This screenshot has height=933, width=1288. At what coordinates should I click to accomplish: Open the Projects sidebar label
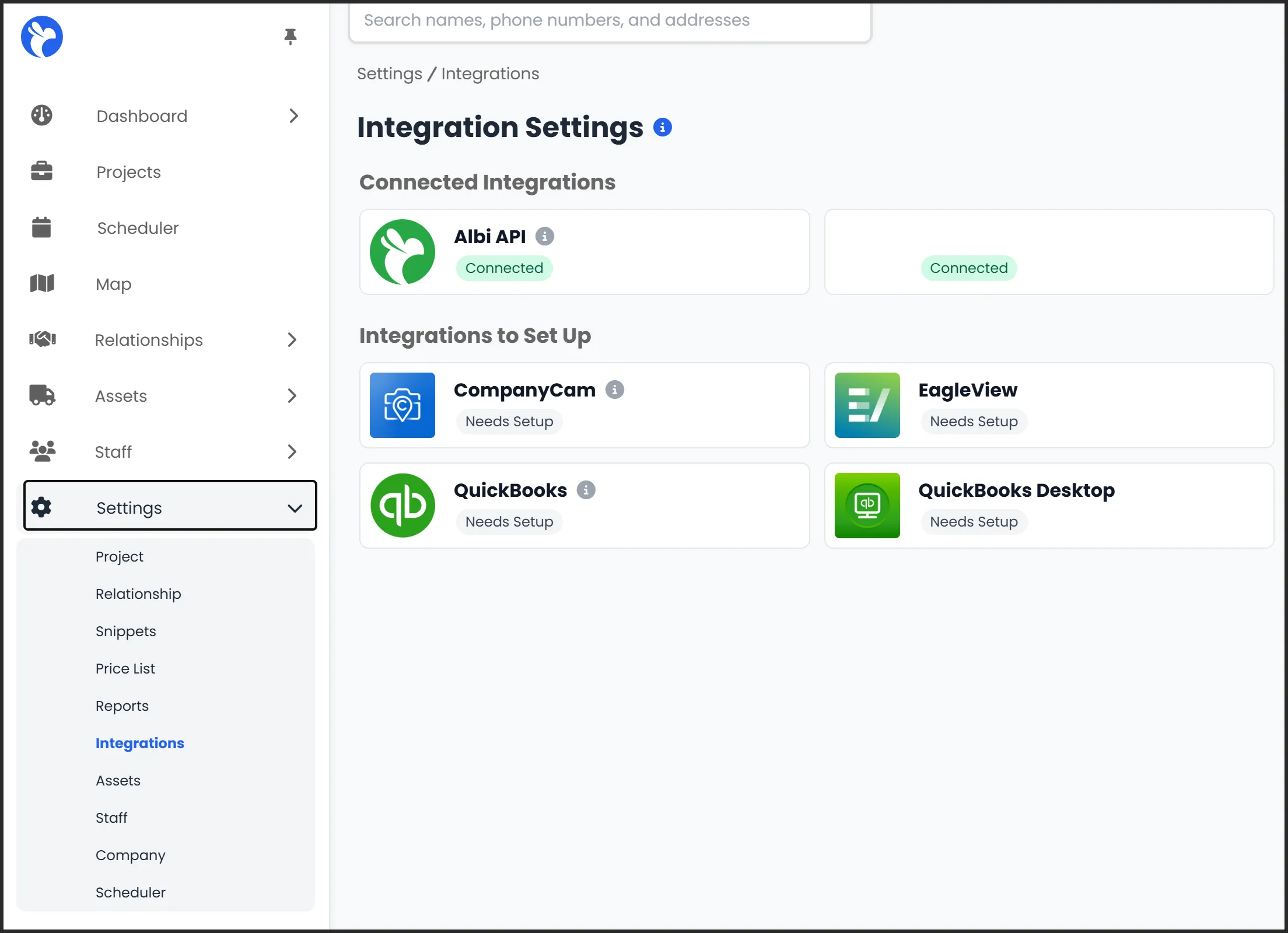click(128, 171)
